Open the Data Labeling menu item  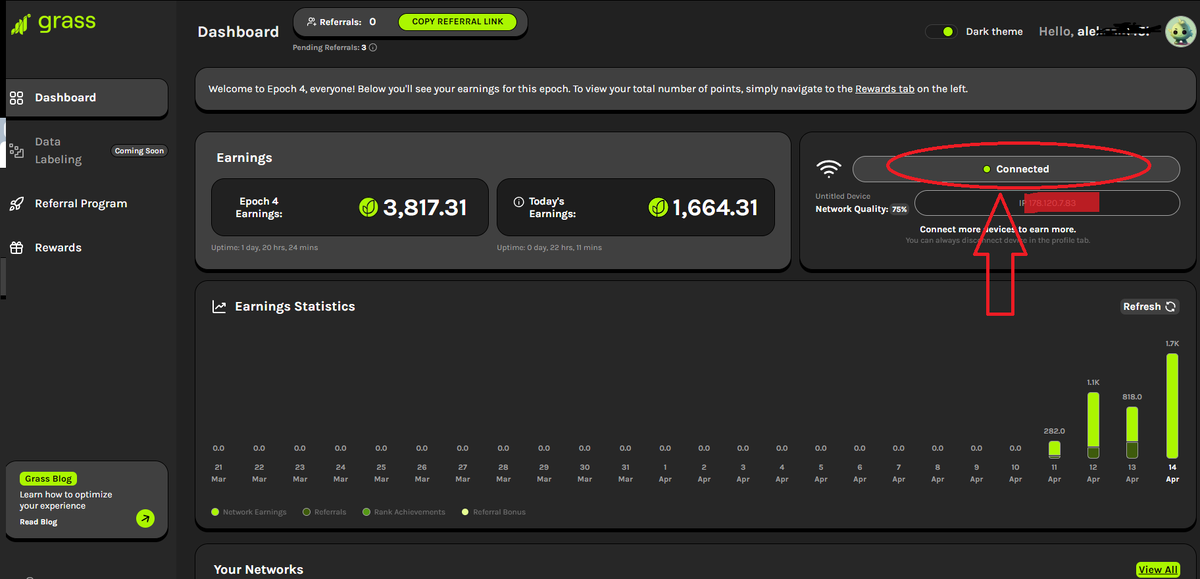click(x=86, y=151)
